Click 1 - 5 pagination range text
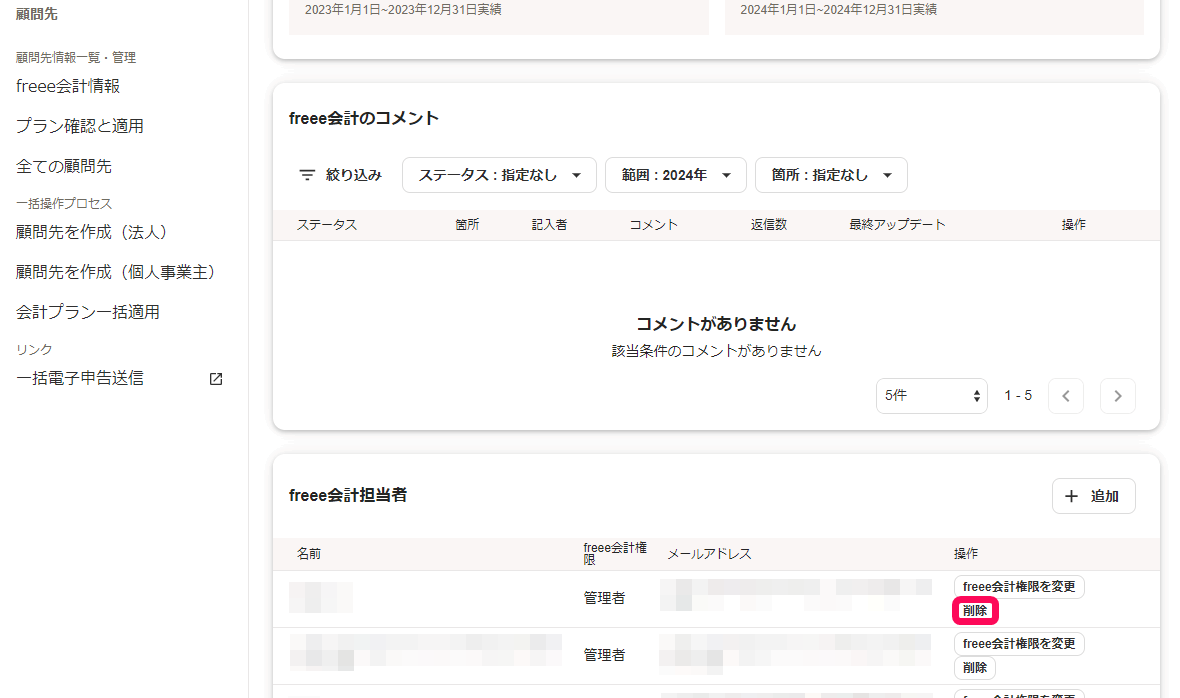This screenshot has width=1180, height=698. point(1018,396)
